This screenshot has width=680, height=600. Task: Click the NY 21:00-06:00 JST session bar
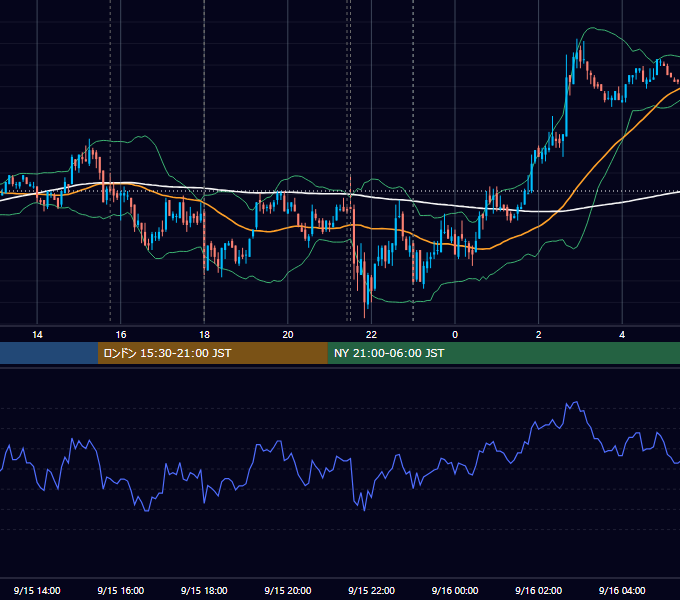pyautogui.click(x=503, y=353)
